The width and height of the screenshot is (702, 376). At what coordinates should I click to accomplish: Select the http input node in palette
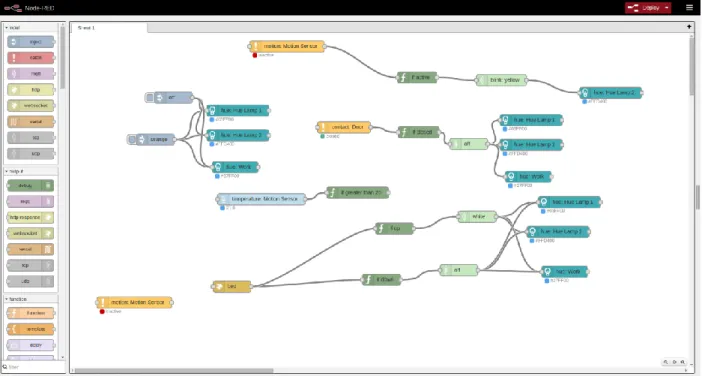pyautogui.click(x=31, y=90)
